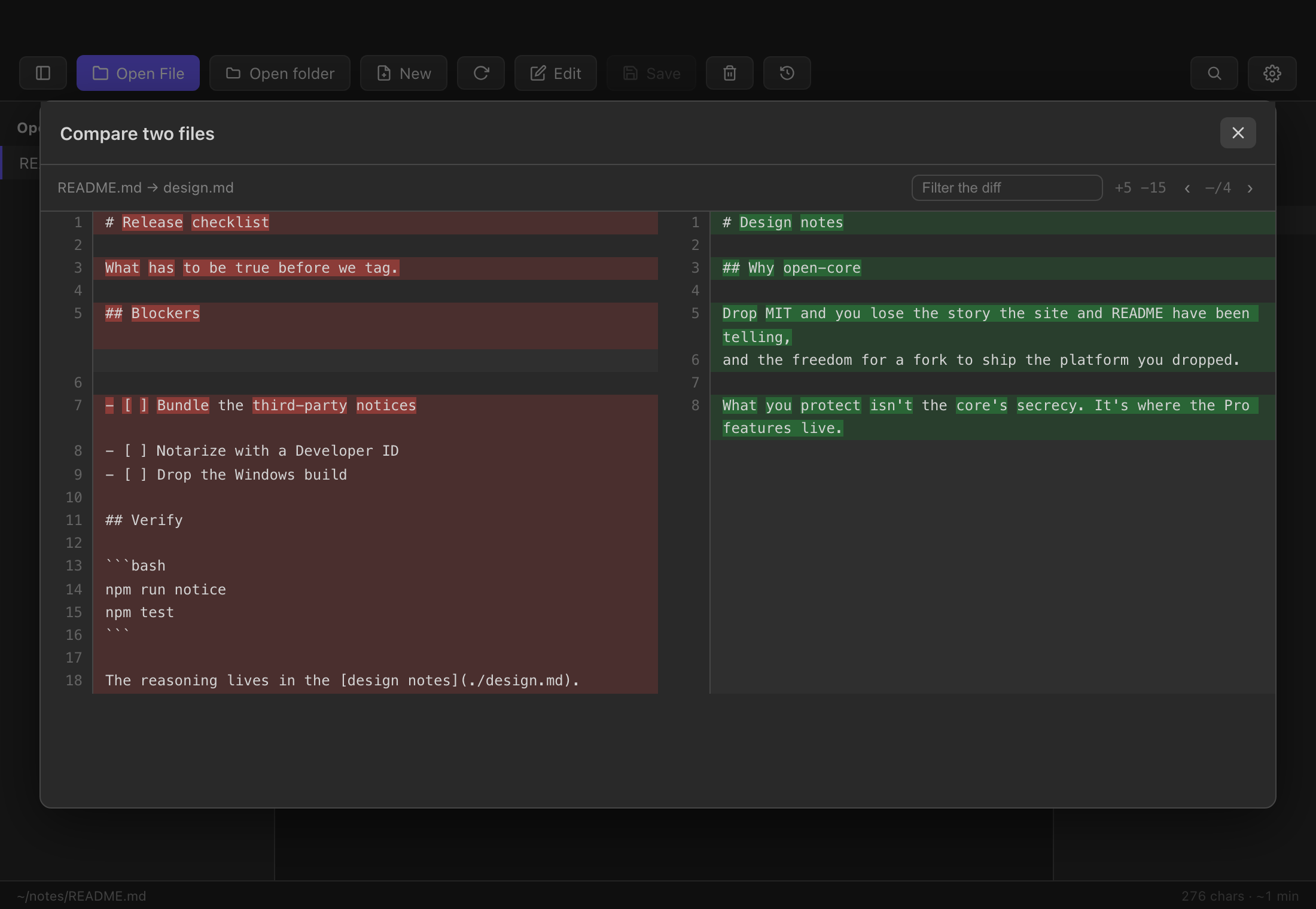1316x909 pixels.
Task: Close the Compare two files dialog
Action: (1238, 133)
